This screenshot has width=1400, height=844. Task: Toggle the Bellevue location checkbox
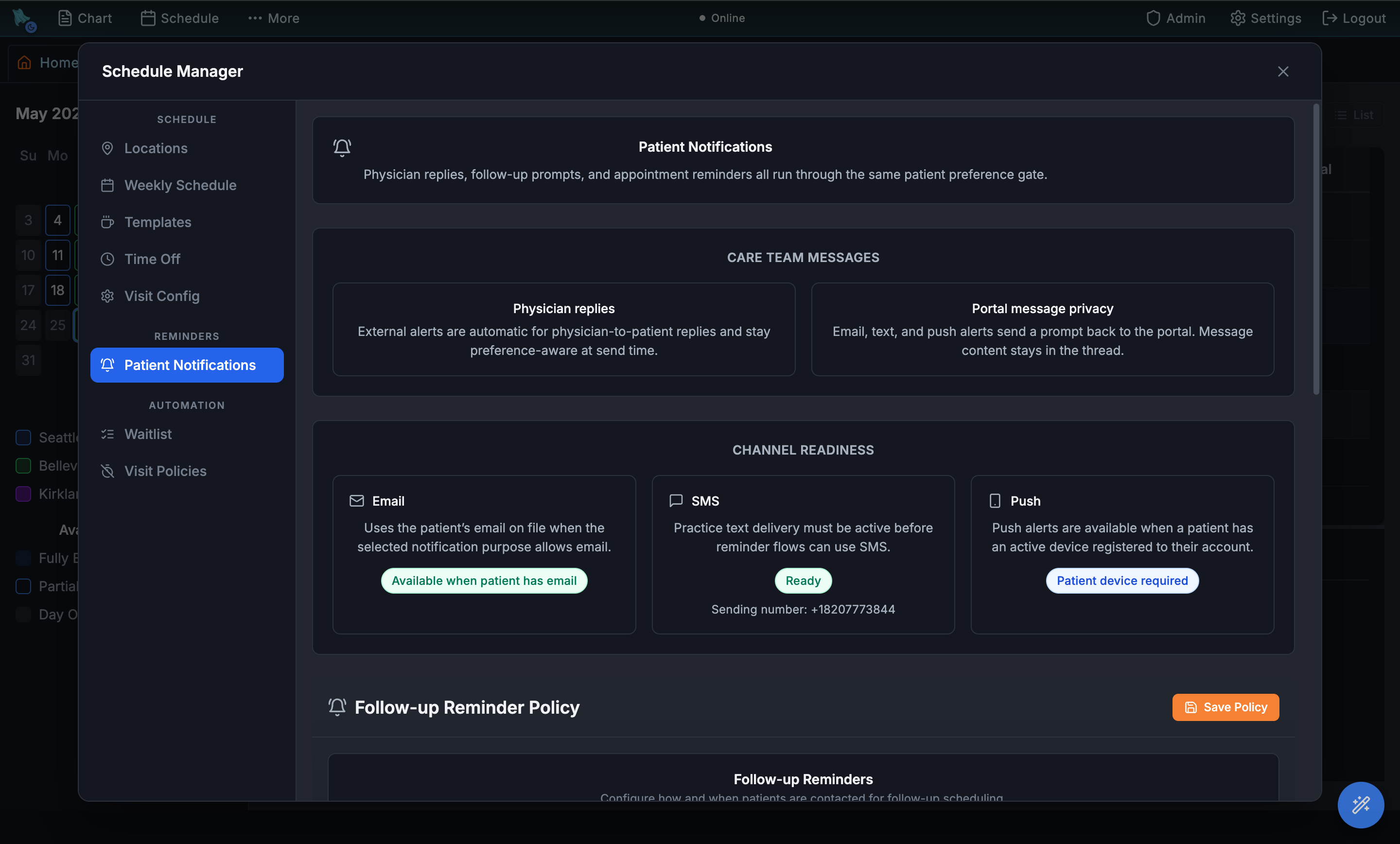coord(23,466)
